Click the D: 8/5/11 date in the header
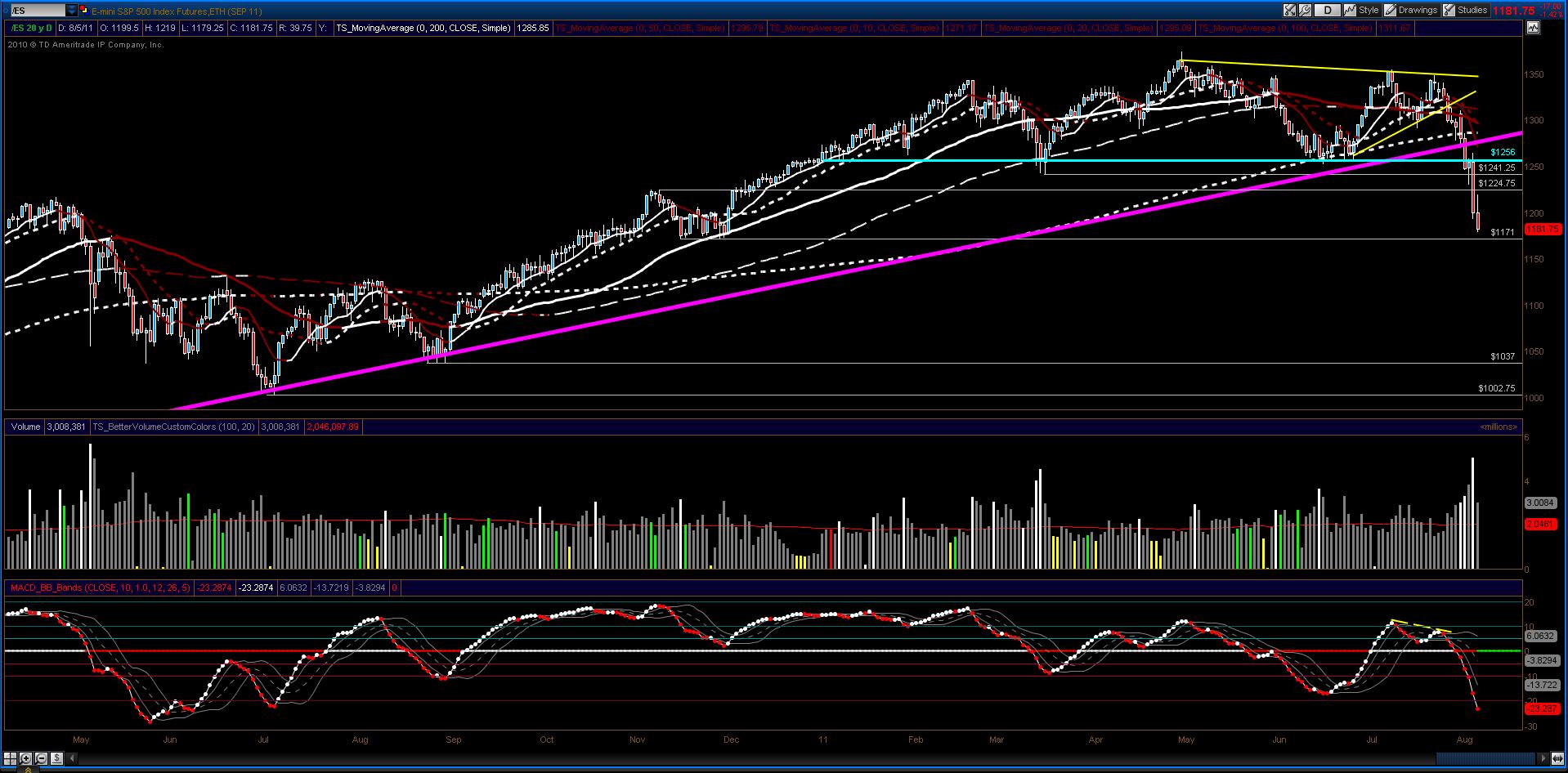Viewport: 1568px width, 773px height. 77,28
